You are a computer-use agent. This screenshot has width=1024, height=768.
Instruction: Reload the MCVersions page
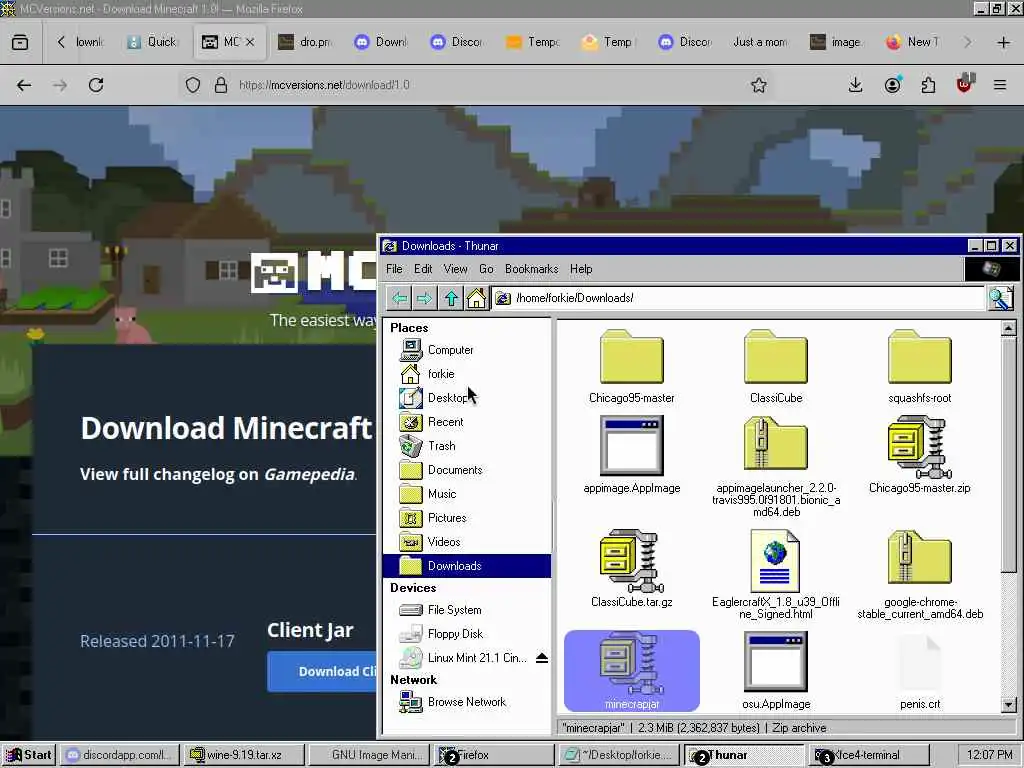tap(96, 85)
